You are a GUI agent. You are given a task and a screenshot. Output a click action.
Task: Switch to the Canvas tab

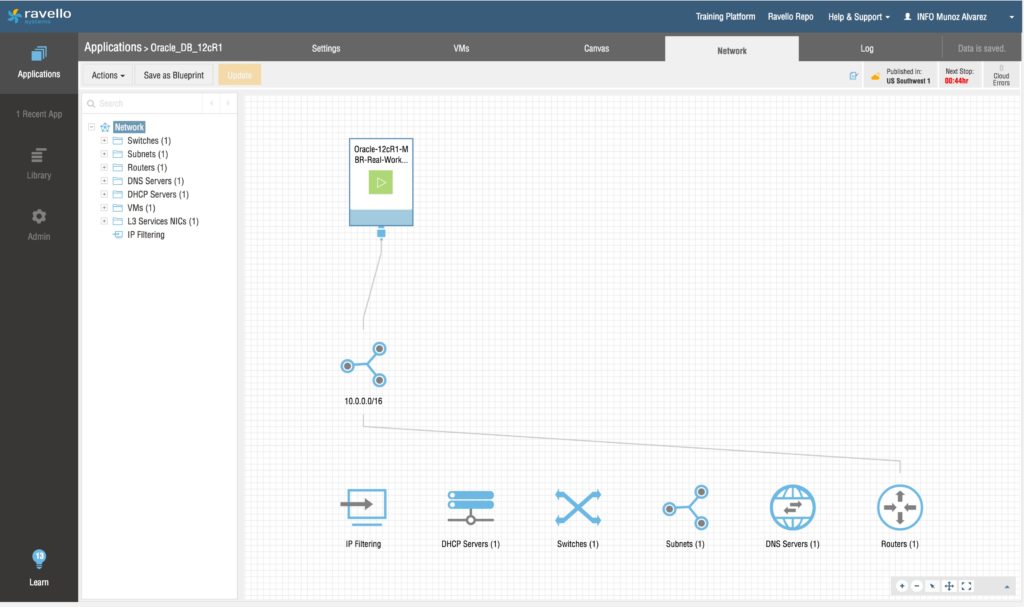(x=596, y=49)
